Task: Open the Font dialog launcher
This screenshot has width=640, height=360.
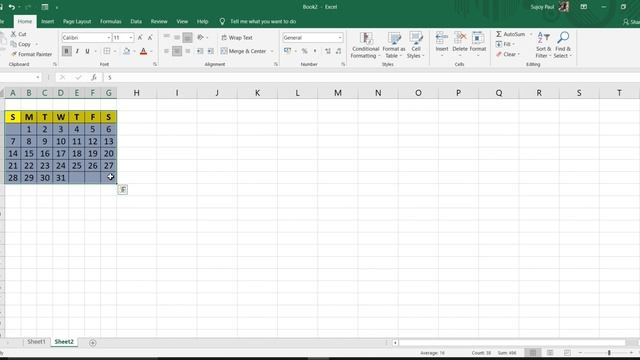Action: 155,64
